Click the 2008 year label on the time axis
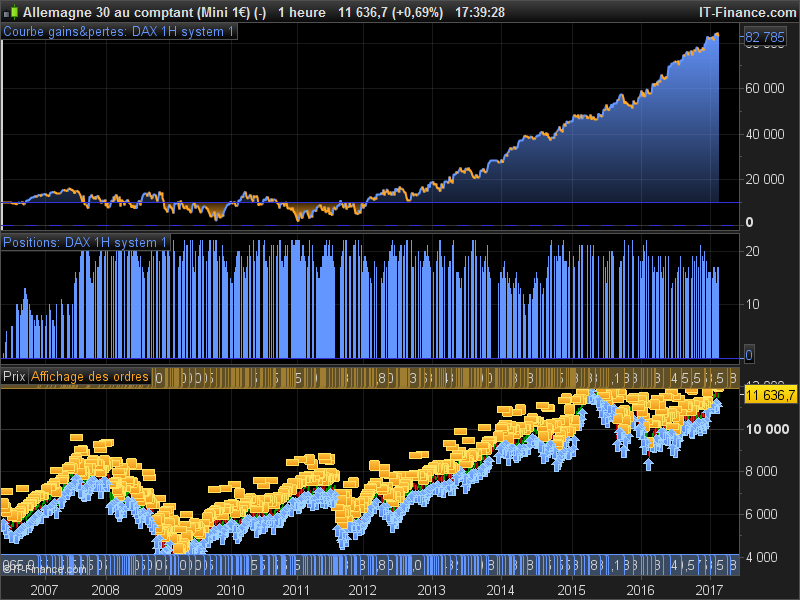Screen dimensions: 800x600 pos(106,590)
